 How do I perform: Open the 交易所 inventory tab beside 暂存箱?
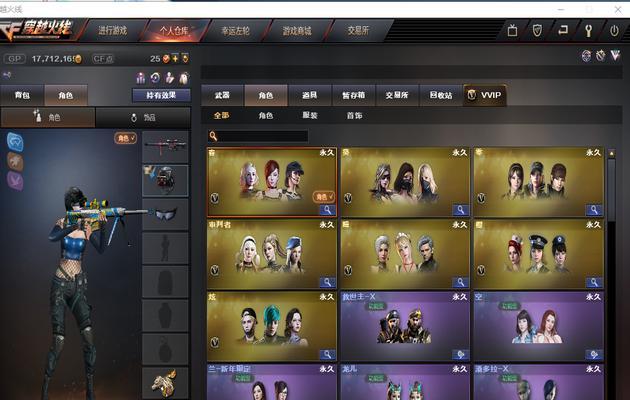(397, 95)
